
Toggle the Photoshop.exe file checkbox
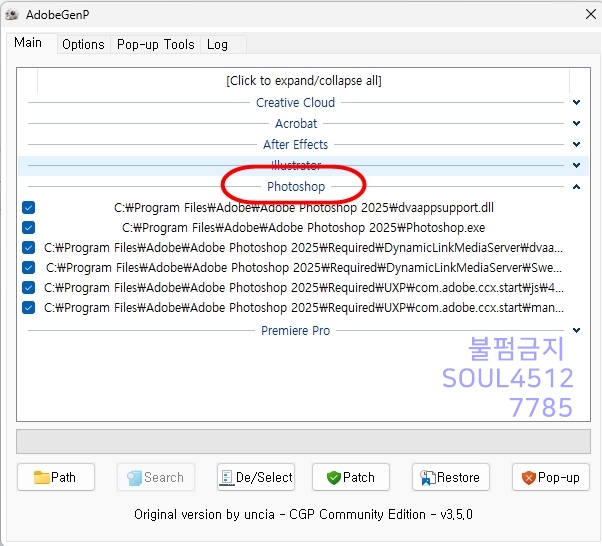point(29,228)
